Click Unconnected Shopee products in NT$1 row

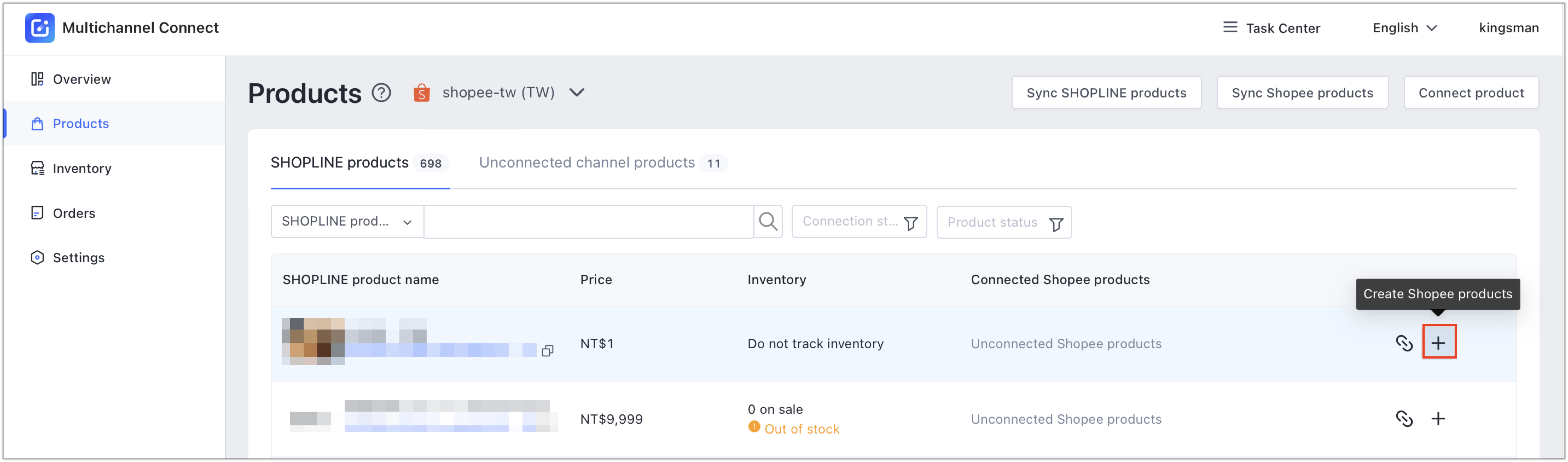(1066, 344)
